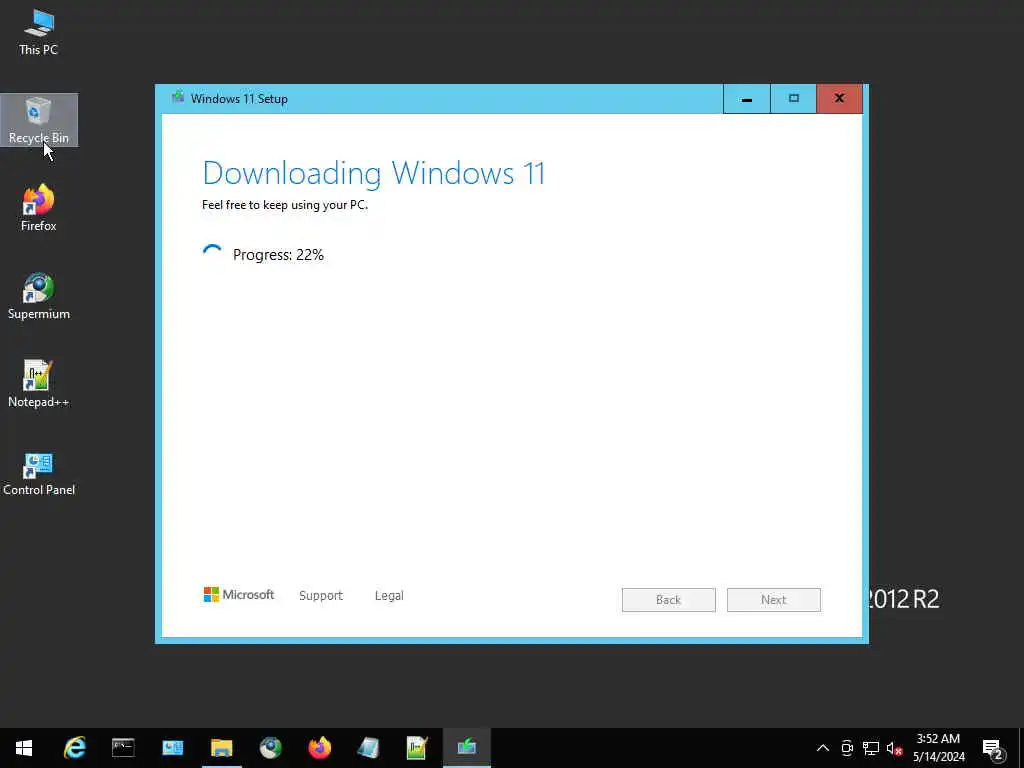Image resolution: width=1024 pixels, height=768 pixels.
Task: Open the network status tray icon
Action: [x=871, y=748]
